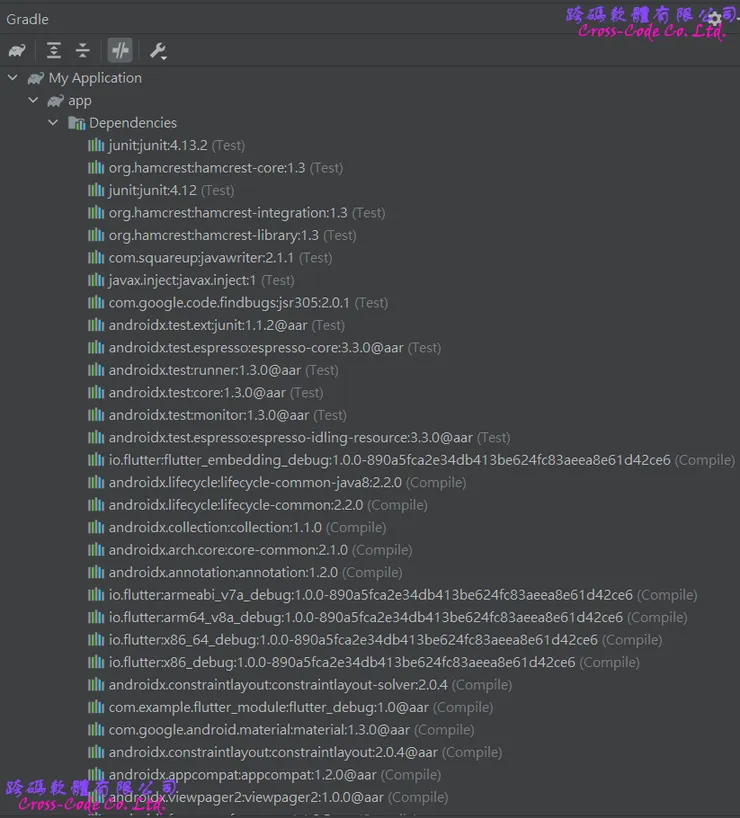The image size is (740, 818).
Task: Click library icon beside androidx.test:core:1.3.0@aar
Action: click(x=96, y=392)
